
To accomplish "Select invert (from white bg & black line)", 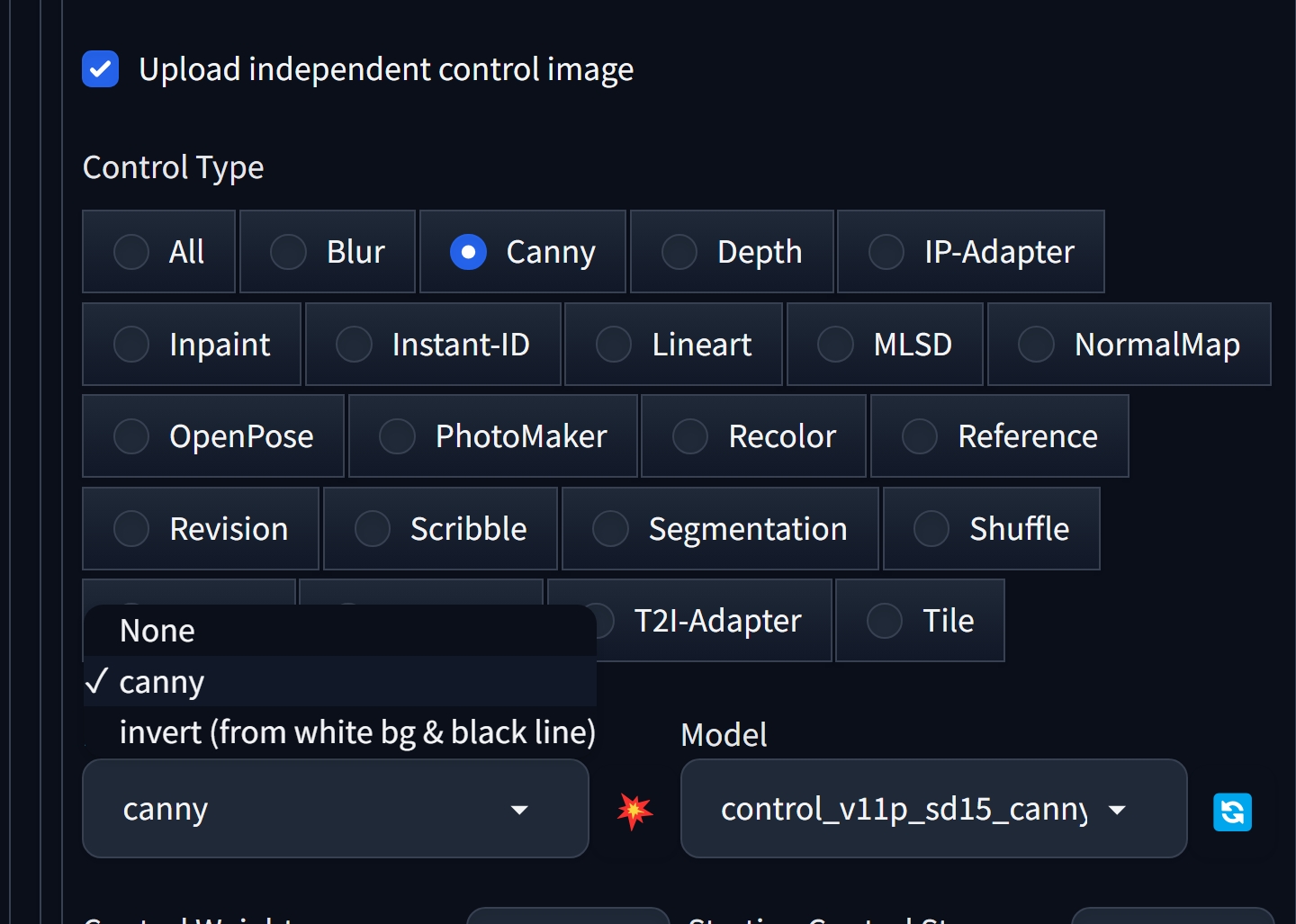I will tap(340, 732).
